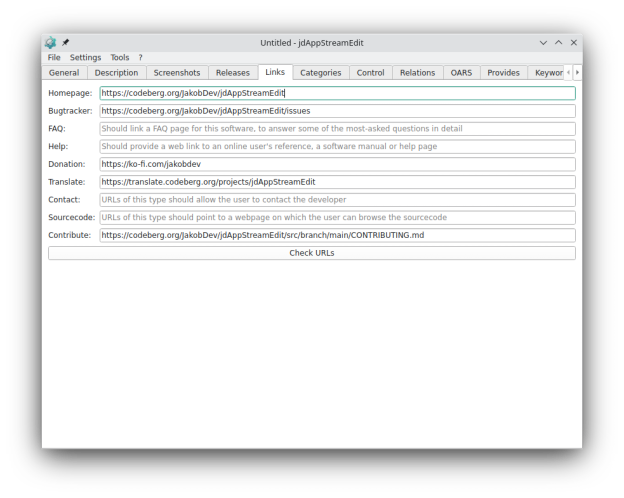The height and width of the screenshot is (498, 624).
Task: Focus the Translate URL field
Action: (x=337, y=182)
